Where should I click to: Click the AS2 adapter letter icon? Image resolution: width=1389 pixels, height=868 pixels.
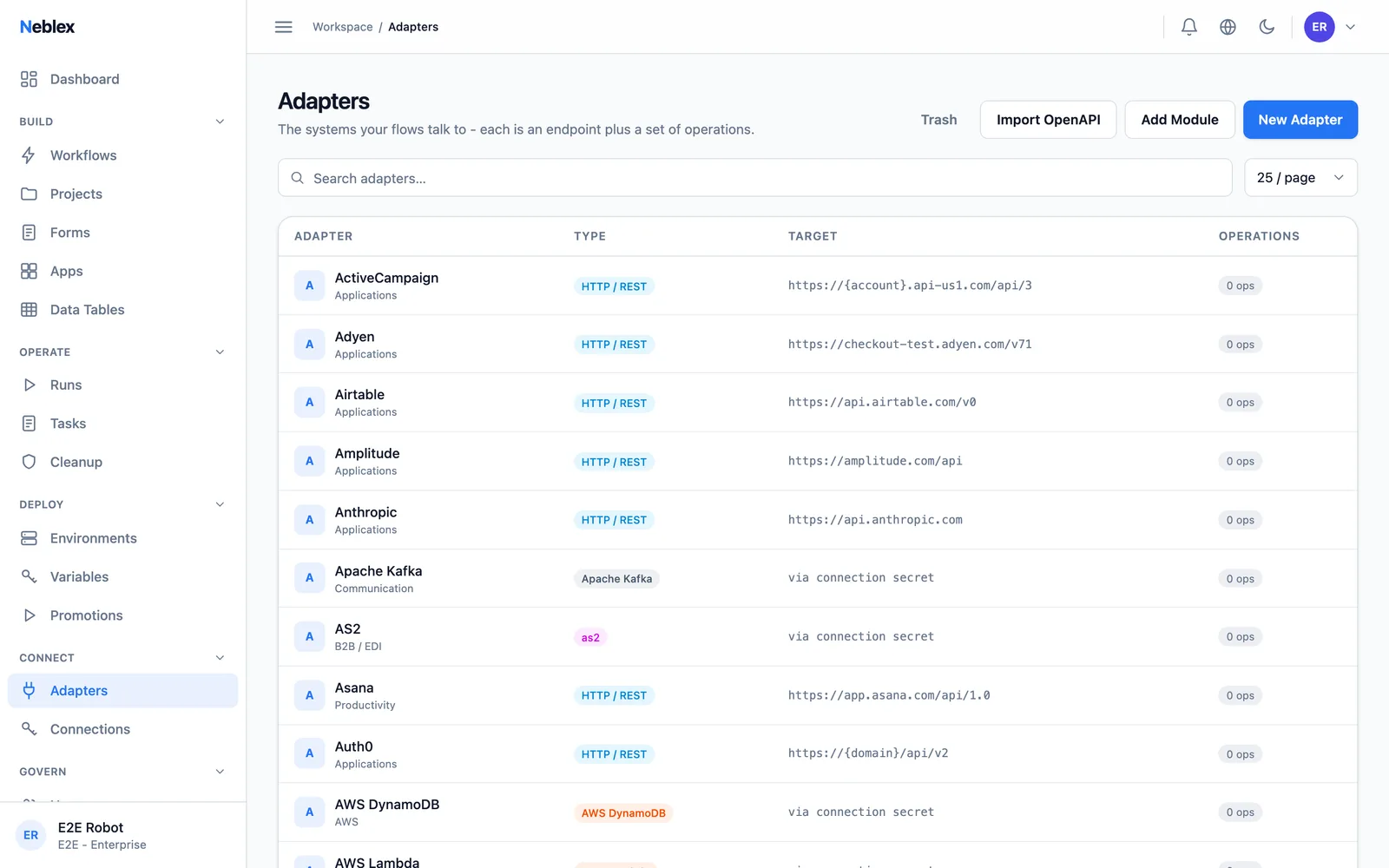click(x=309, y=636)
